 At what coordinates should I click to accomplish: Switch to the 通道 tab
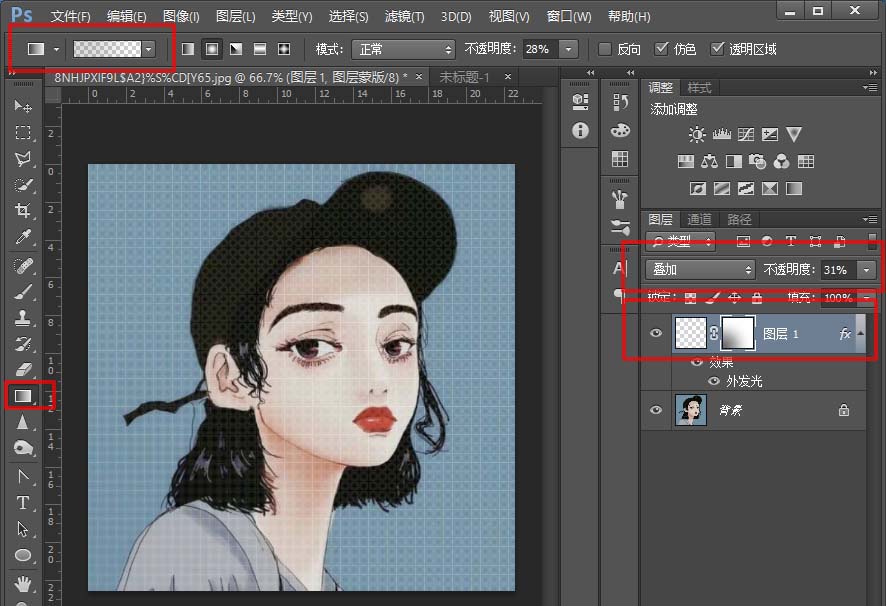tap(699, 219)
